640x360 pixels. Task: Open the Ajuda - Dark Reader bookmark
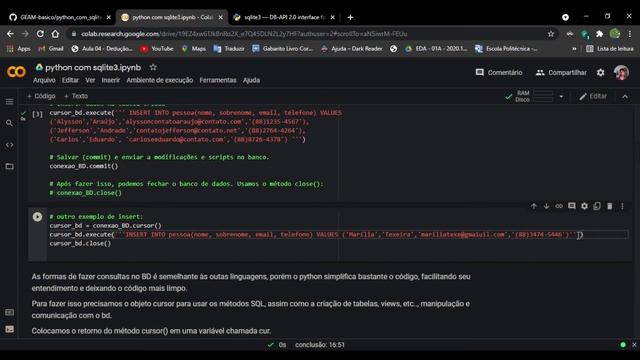pos(351,49)
